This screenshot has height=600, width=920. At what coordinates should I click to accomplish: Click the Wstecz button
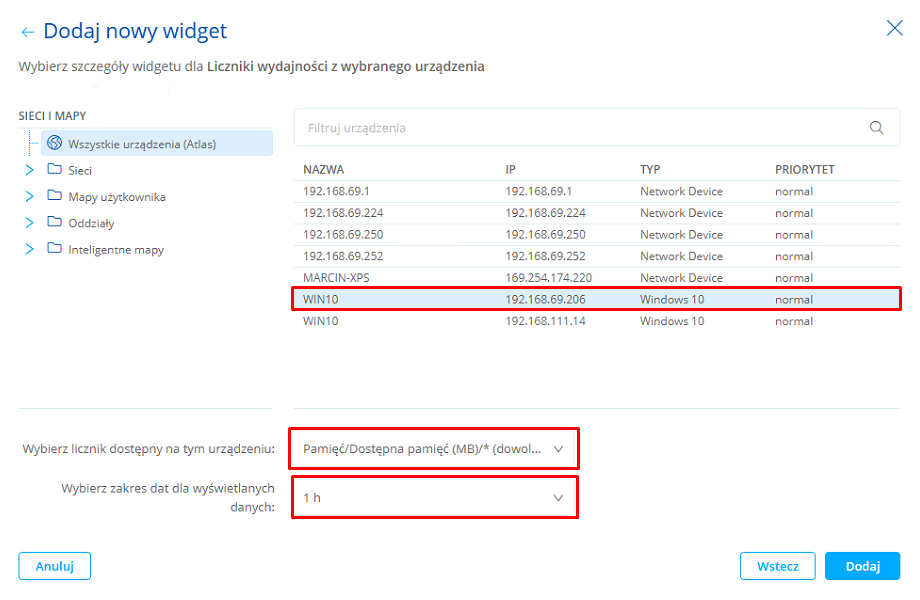pos(777,566)
